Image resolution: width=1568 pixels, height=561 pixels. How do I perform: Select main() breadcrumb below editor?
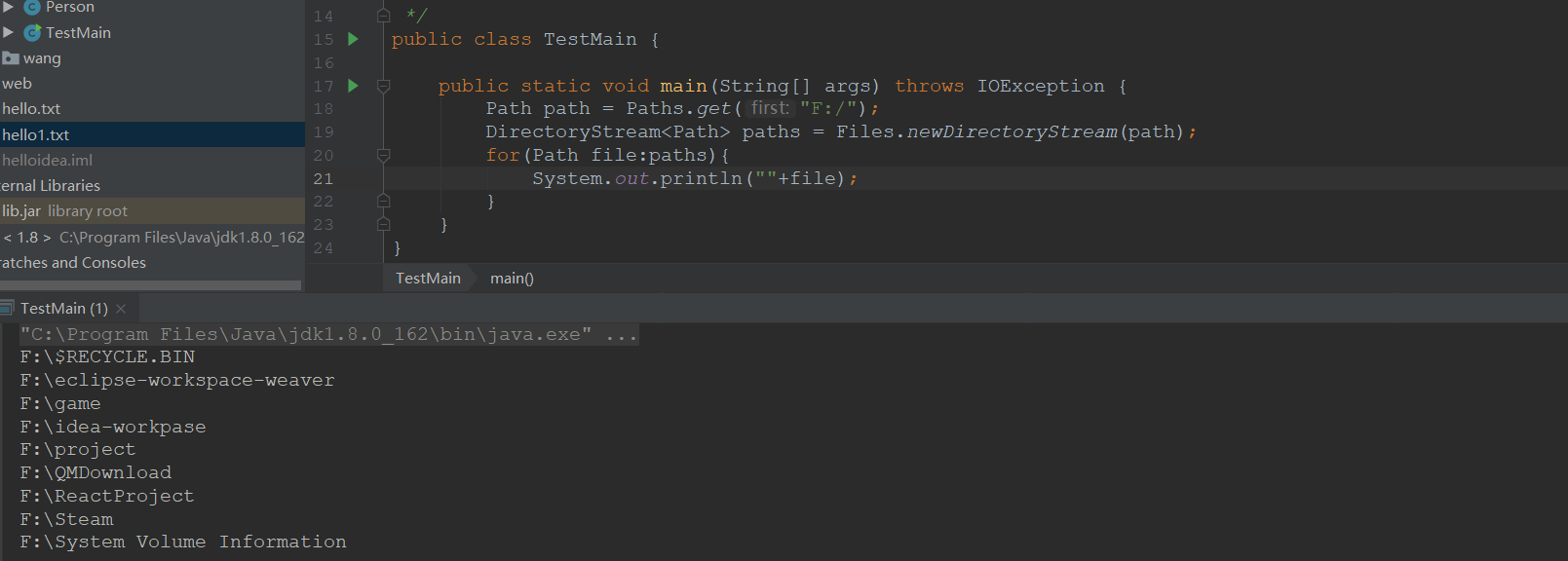(512, 279)
